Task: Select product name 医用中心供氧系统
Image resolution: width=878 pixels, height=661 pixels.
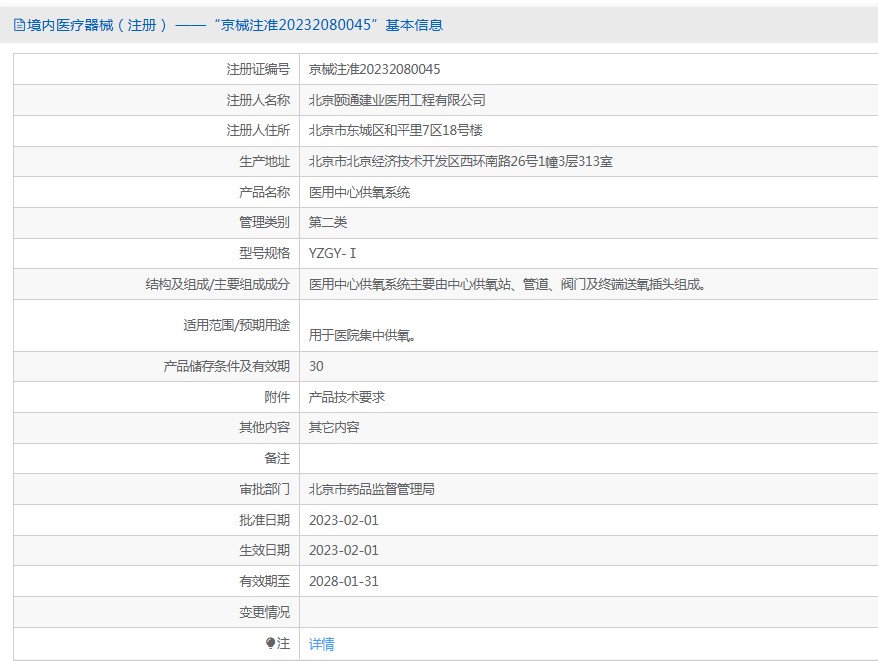Action: click(x=359, y=192)
